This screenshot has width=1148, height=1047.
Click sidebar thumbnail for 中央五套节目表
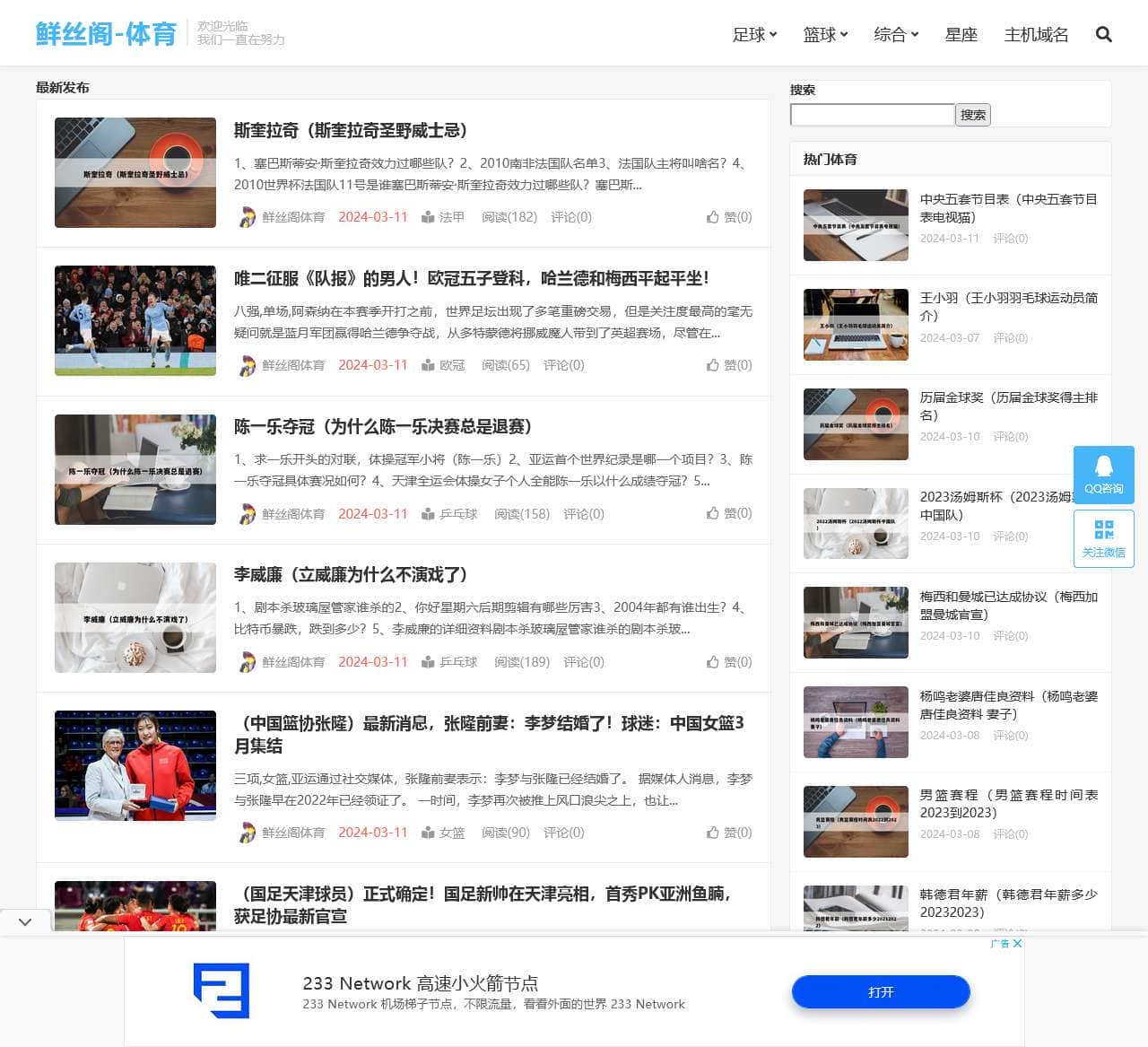[x=856, y=225]
